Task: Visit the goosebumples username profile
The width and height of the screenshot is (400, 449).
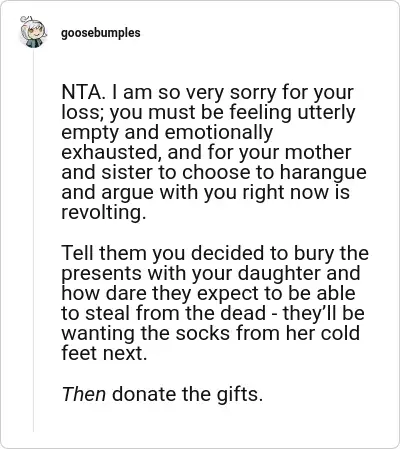Action: tap(101, 33)
